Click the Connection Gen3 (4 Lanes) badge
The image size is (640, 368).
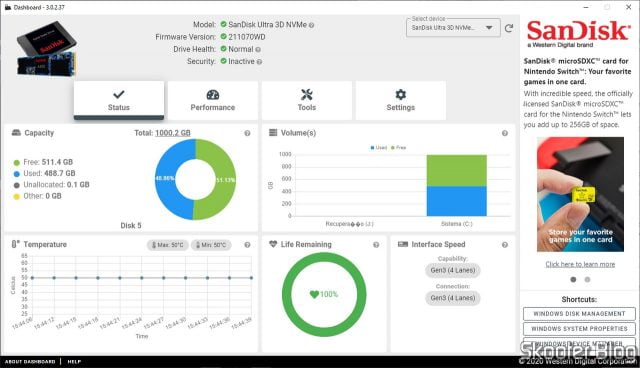[453, 298]
